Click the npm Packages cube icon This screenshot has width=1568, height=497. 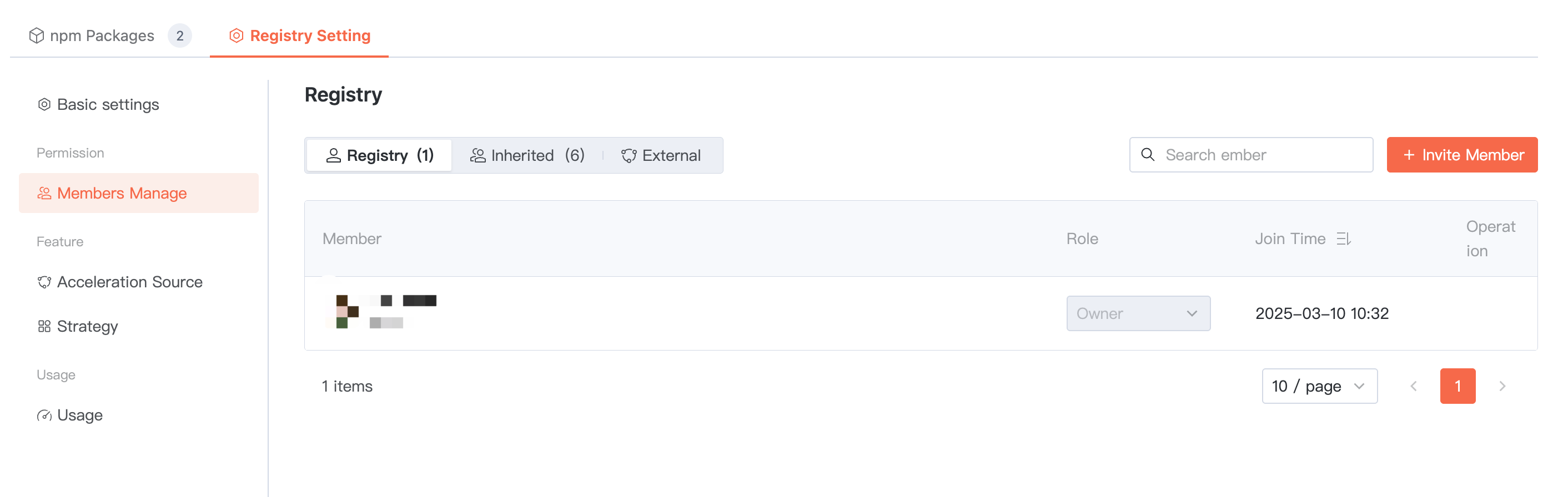pos(37,36)
